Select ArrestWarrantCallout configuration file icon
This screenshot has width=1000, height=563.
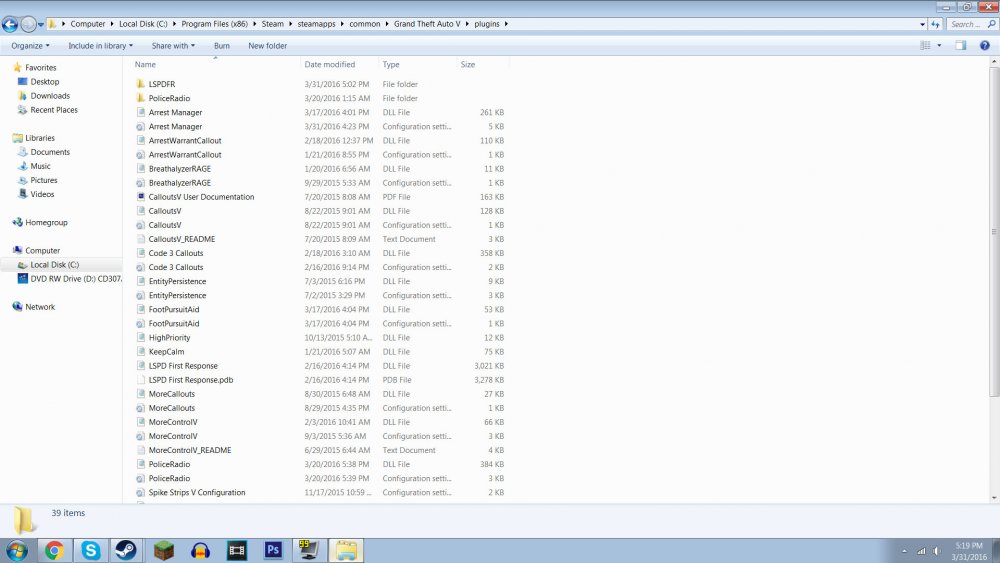(x=140, y=154)
